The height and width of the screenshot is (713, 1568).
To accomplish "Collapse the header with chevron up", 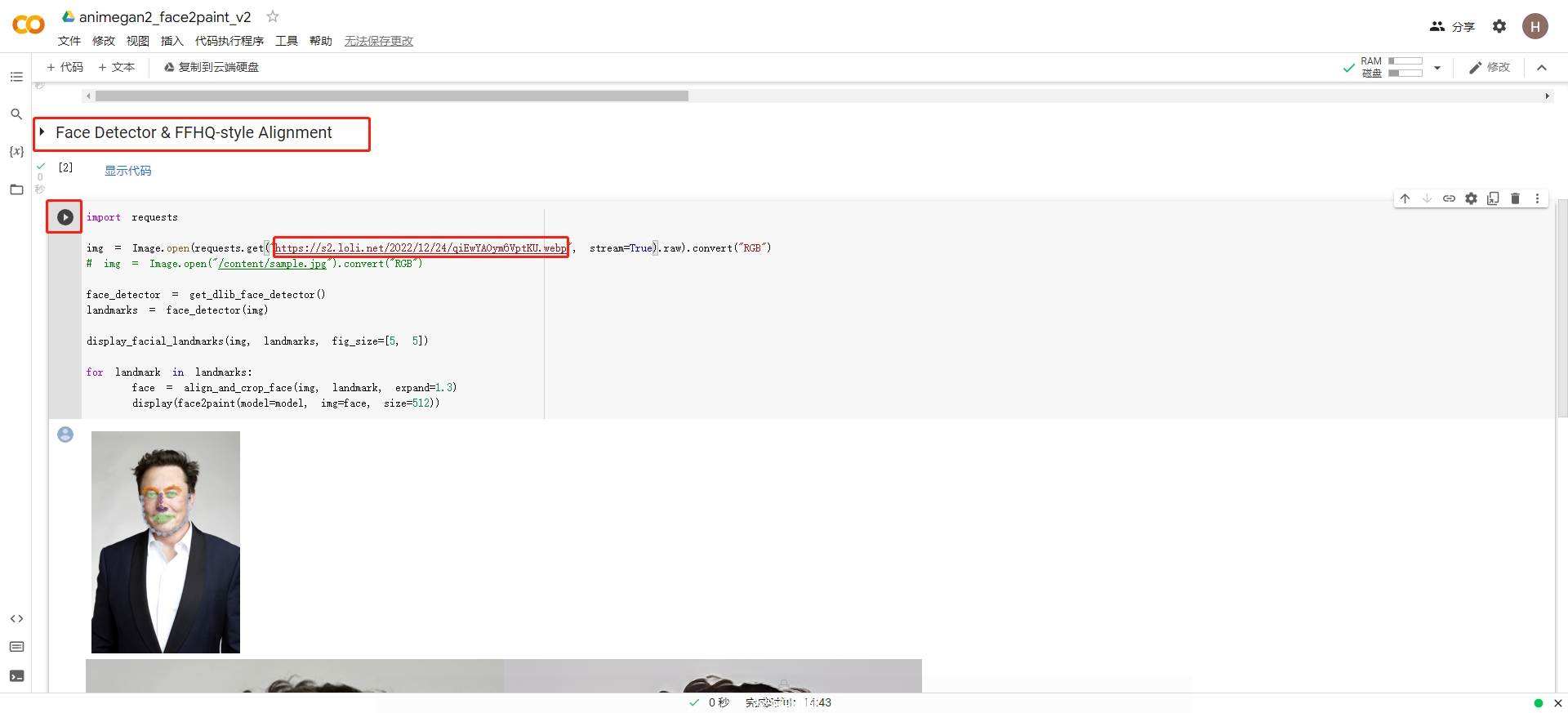I will pos(1542,68).
